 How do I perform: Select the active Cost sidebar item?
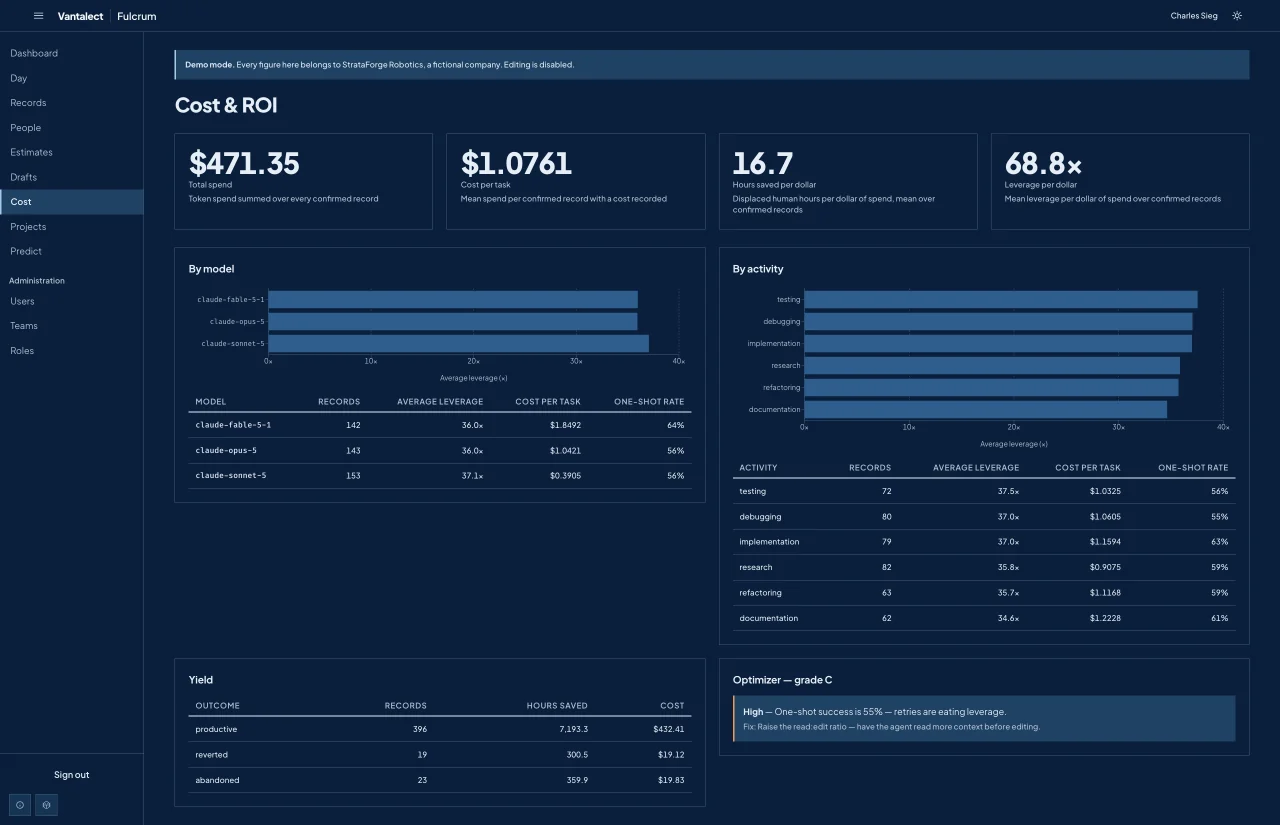[x=71, y=202]
